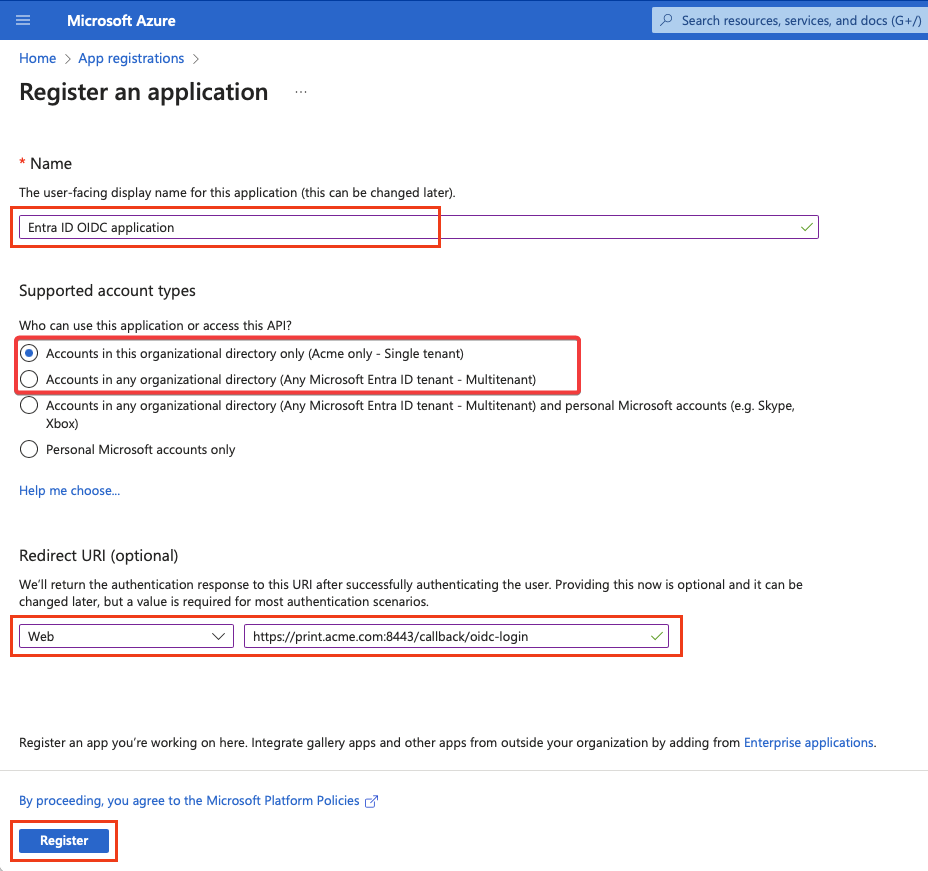Open the ellipsis more options menu
The width and height of the screenshot is (928, 871).
(300, 93)
